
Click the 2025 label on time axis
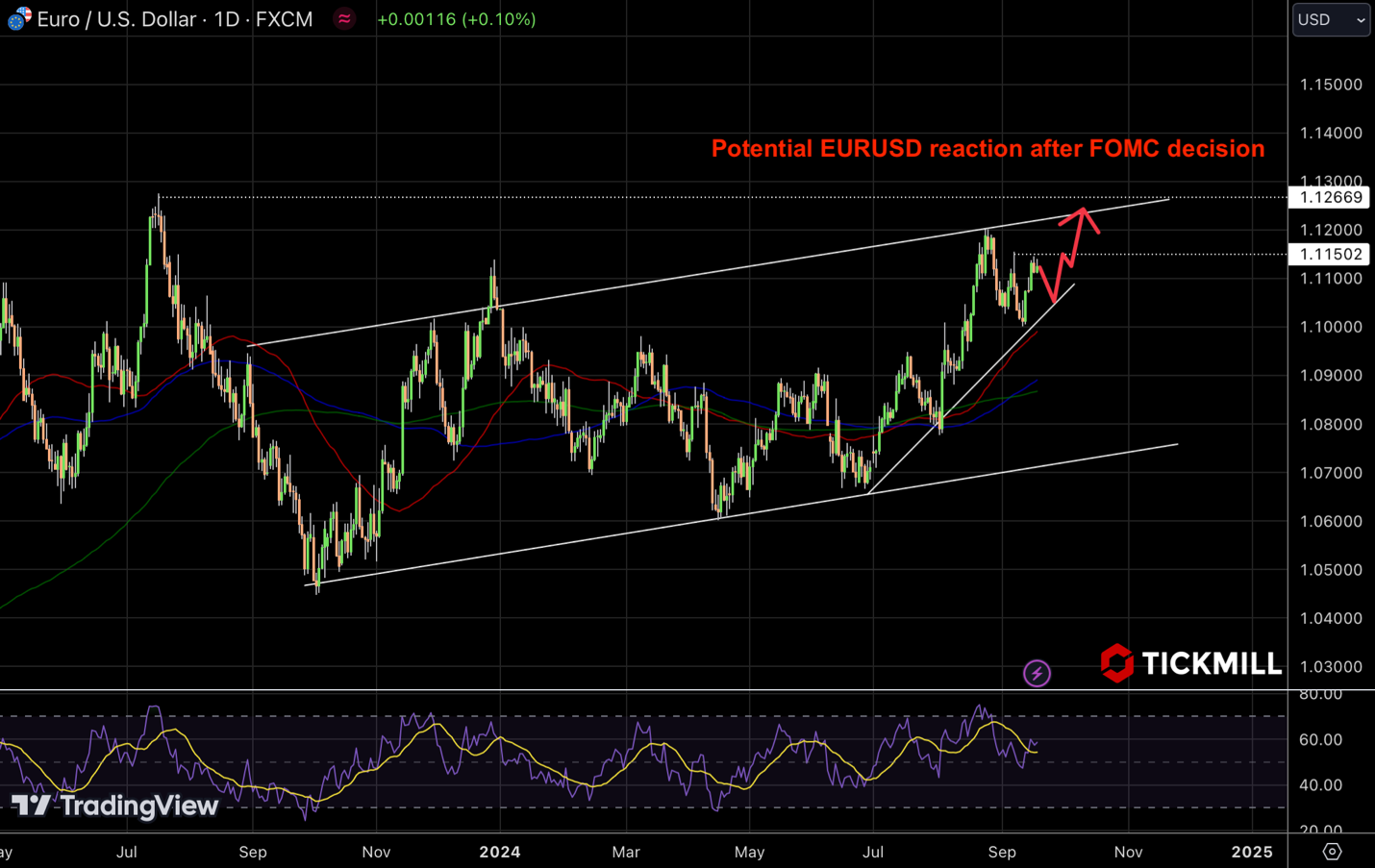(x=1252, y=852)
